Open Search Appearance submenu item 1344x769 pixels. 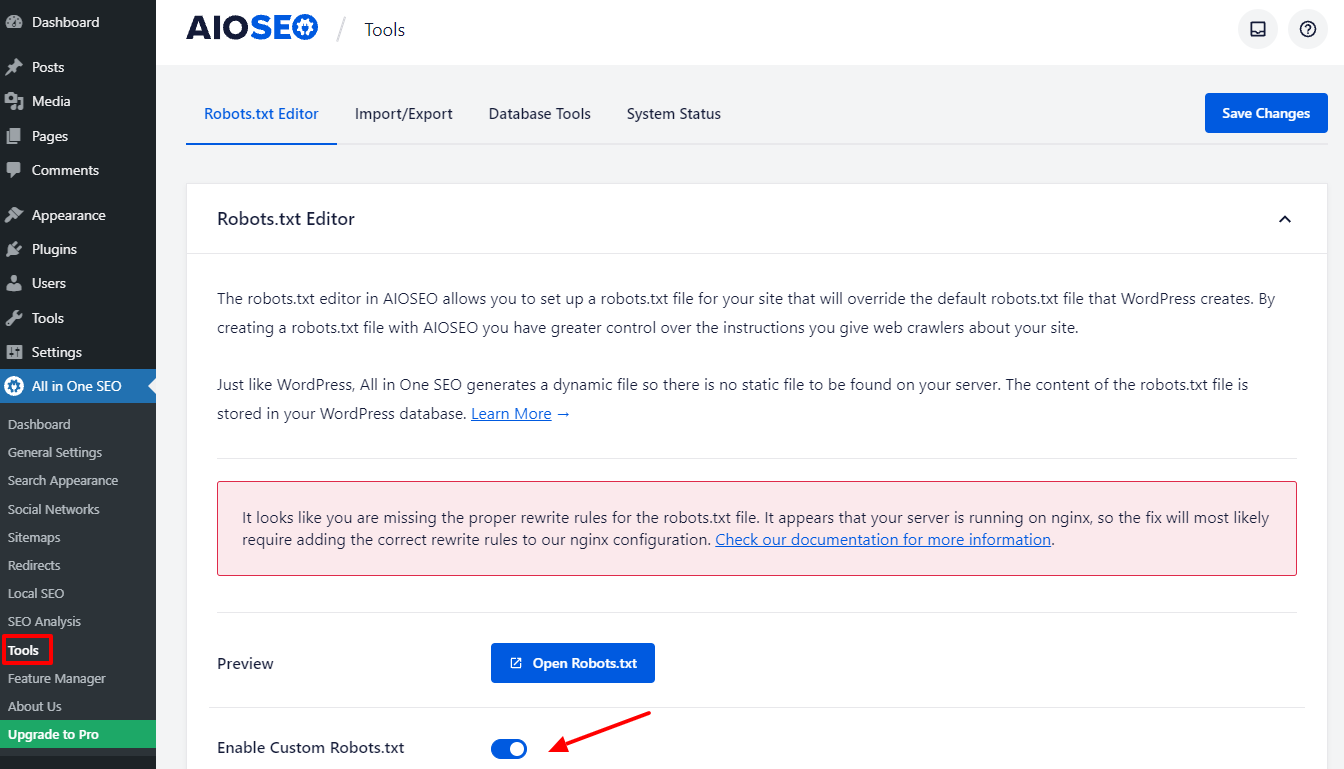(63, 480)
